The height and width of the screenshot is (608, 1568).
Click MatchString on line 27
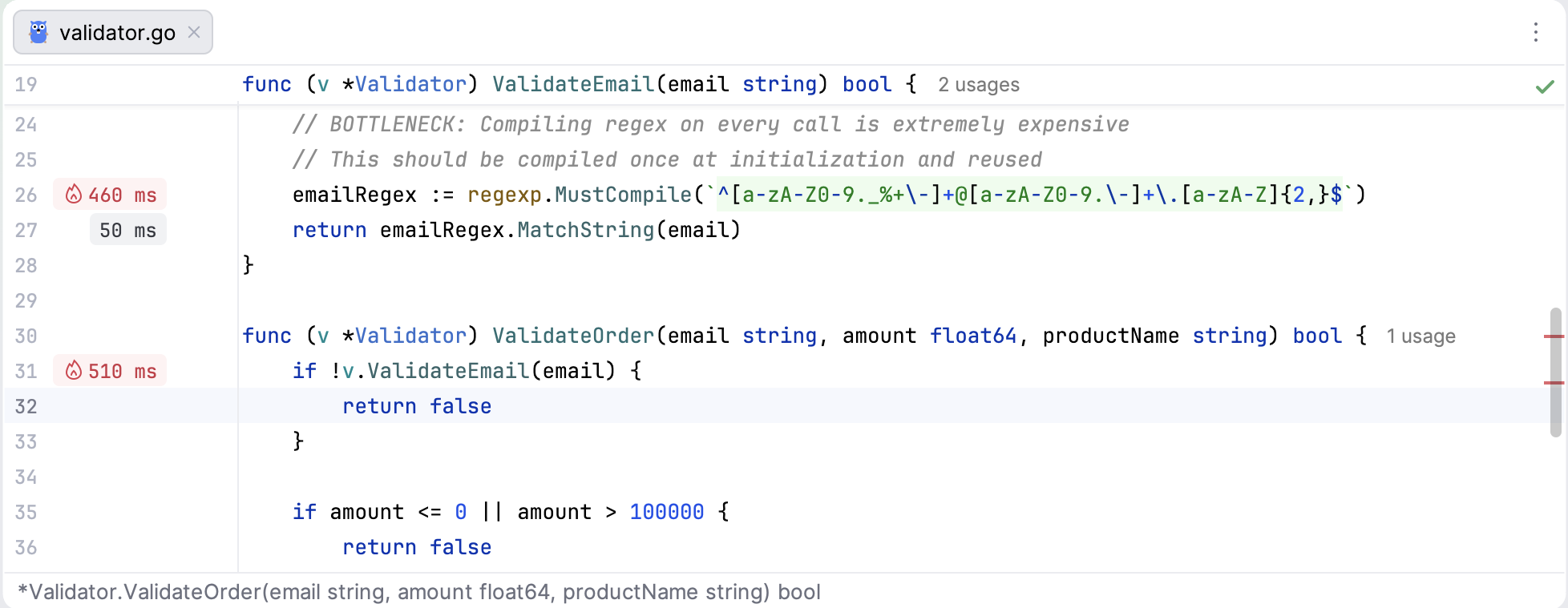coord(586,230)
